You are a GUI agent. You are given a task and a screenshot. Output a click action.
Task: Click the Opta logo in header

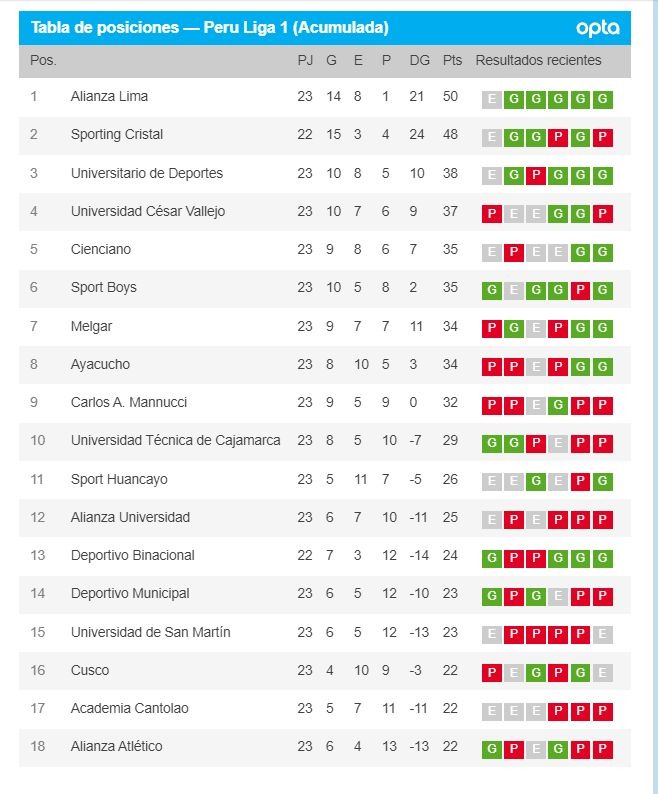(x=598, y=28)
